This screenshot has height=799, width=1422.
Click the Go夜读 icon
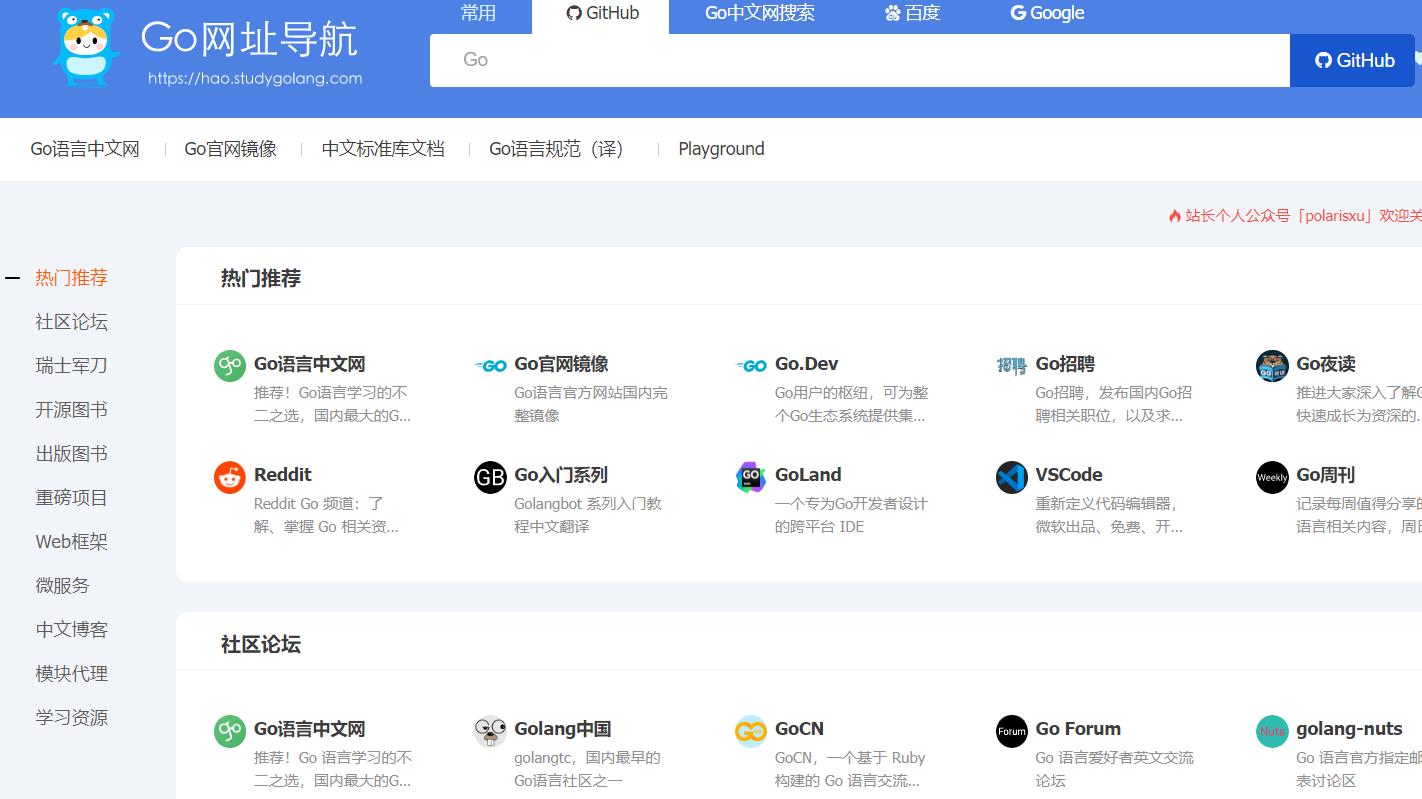(1272, 366)
